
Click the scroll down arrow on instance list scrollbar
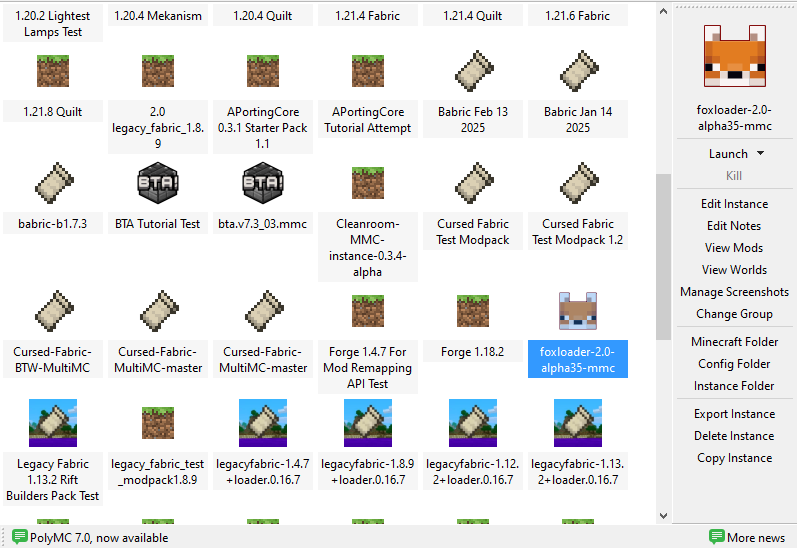coord(664,515)
